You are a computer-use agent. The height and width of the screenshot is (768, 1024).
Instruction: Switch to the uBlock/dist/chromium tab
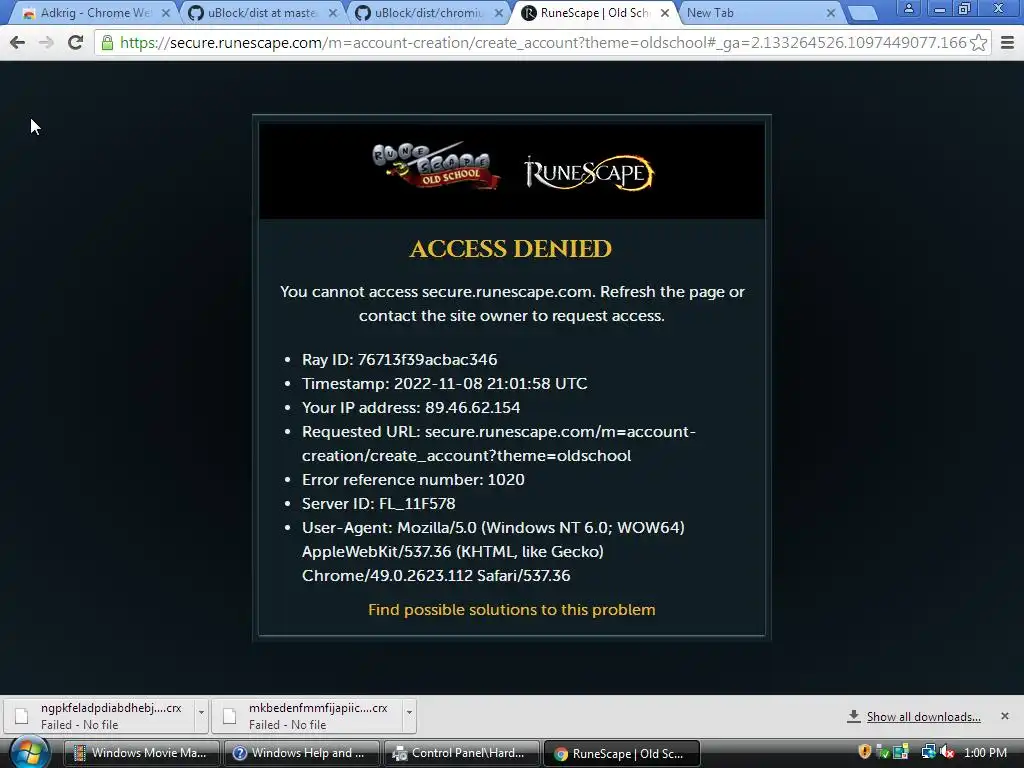point(428,12)
